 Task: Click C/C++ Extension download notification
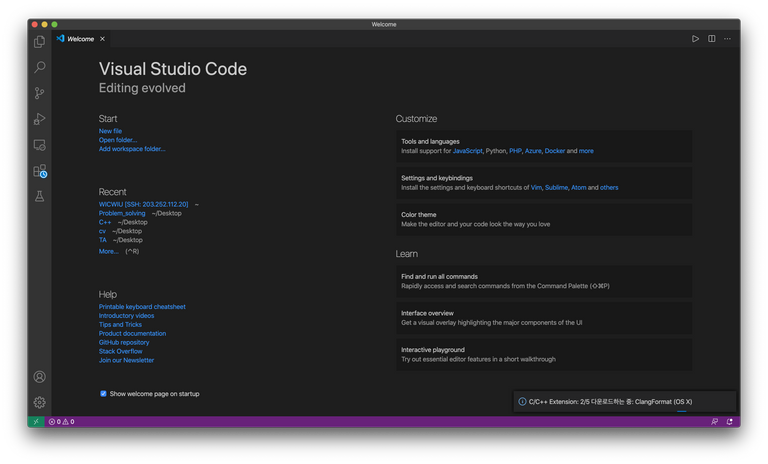[x=624, y=401]
